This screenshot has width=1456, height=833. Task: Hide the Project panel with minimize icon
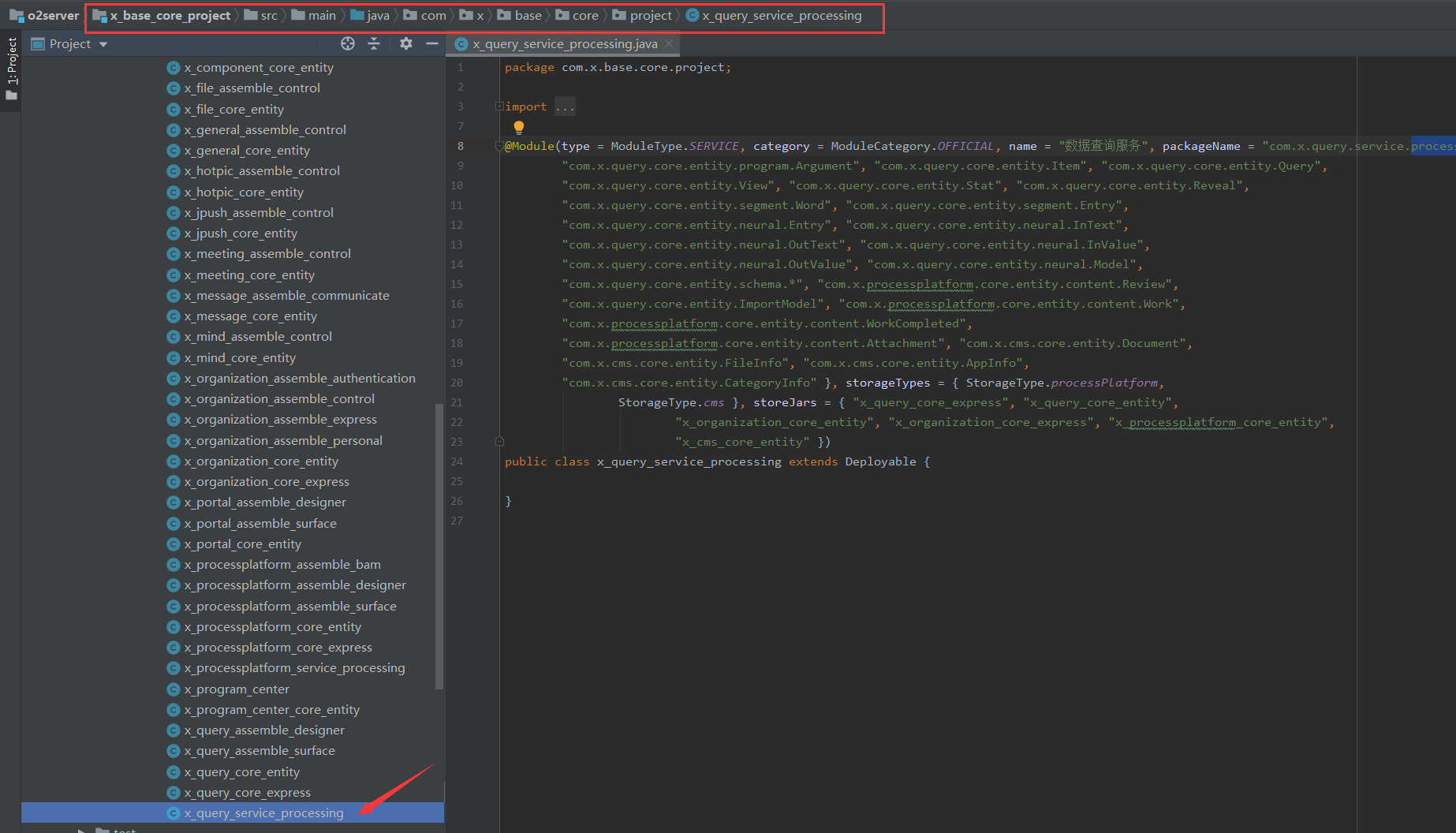(x=431, y=44)
